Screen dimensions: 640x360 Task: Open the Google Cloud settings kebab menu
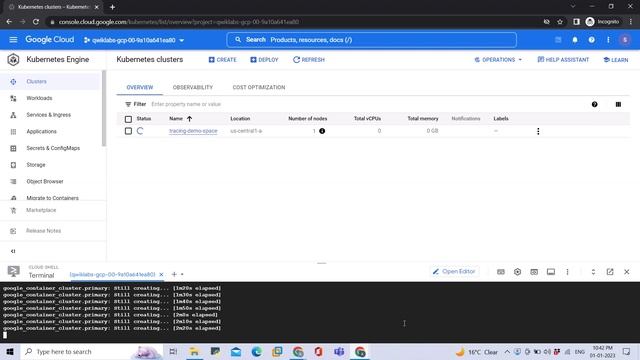(x=608, y=40)
